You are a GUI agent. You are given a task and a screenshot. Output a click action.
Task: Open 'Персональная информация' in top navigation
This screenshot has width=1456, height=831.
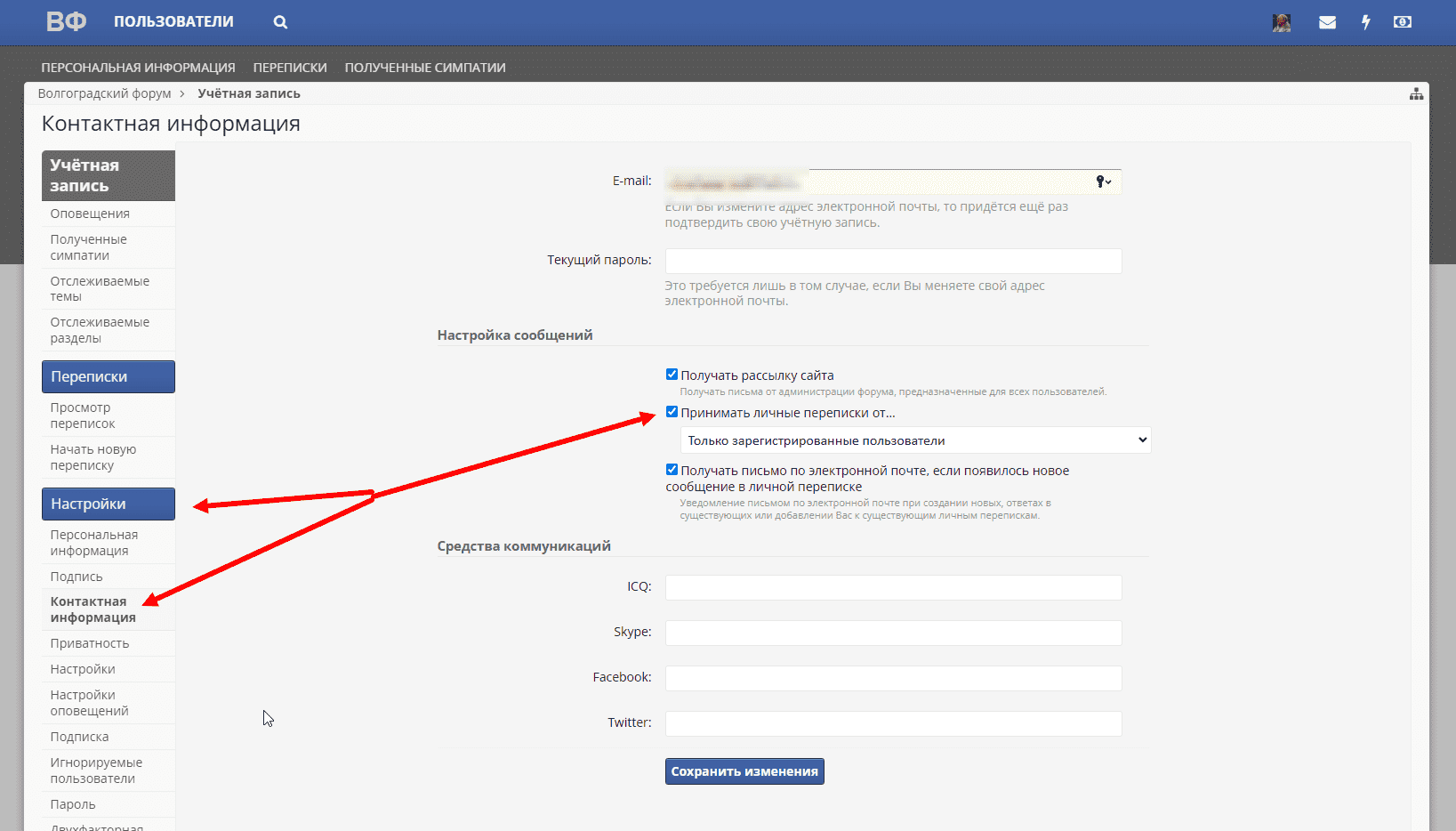pyautogui.click(x=138, y=68)
